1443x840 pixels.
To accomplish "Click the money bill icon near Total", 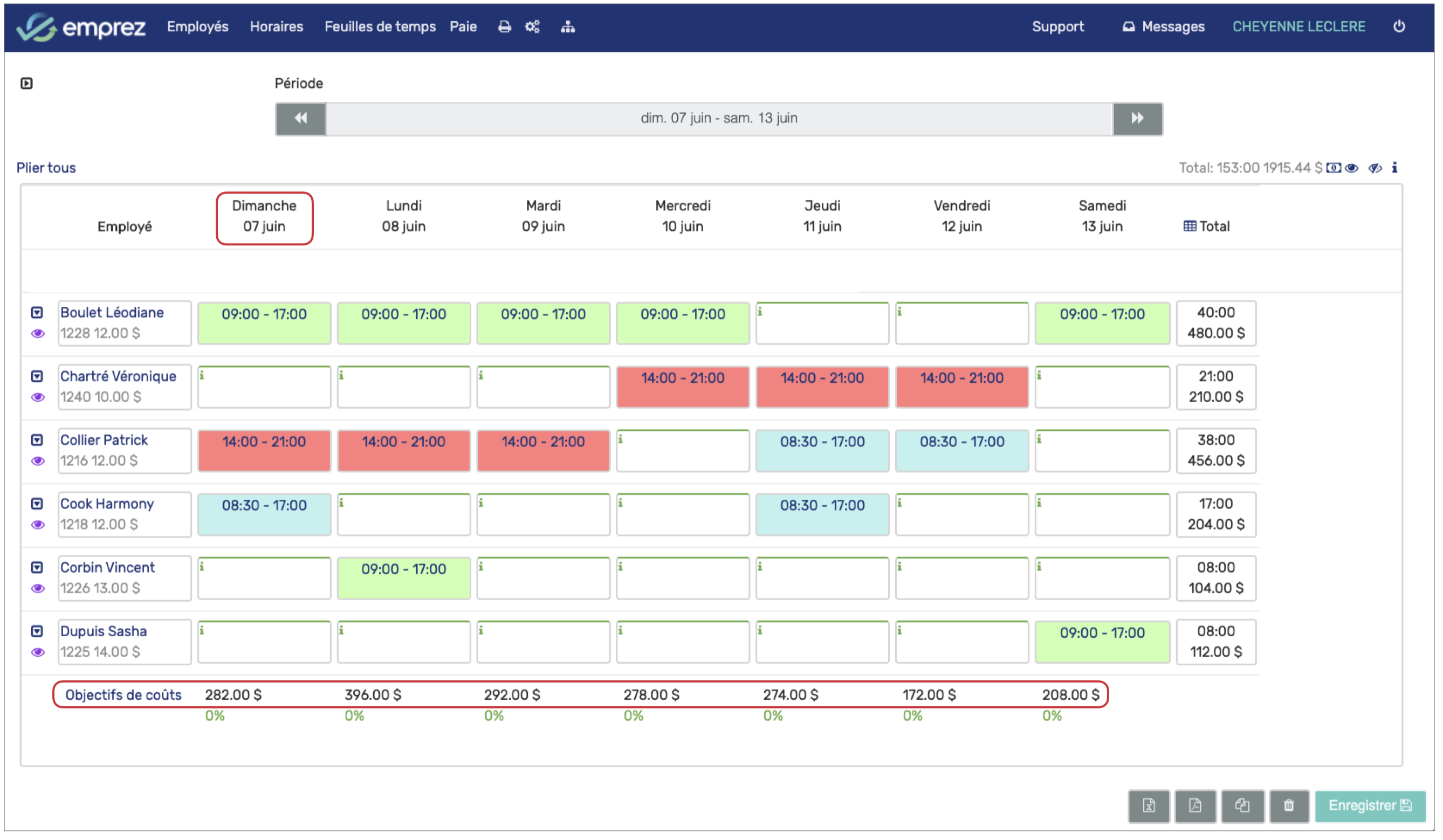I will click(x=1334, y=168).
